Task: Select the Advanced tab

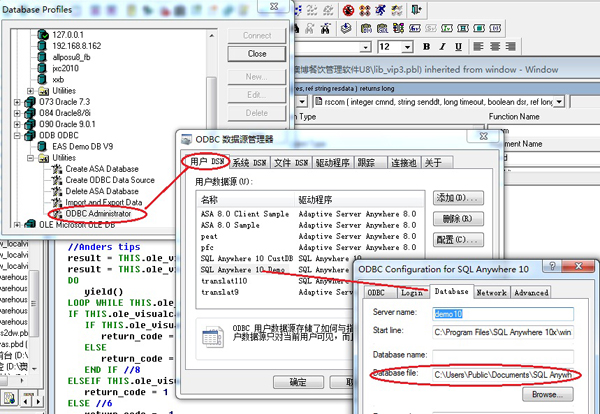Action: [531, 292]
